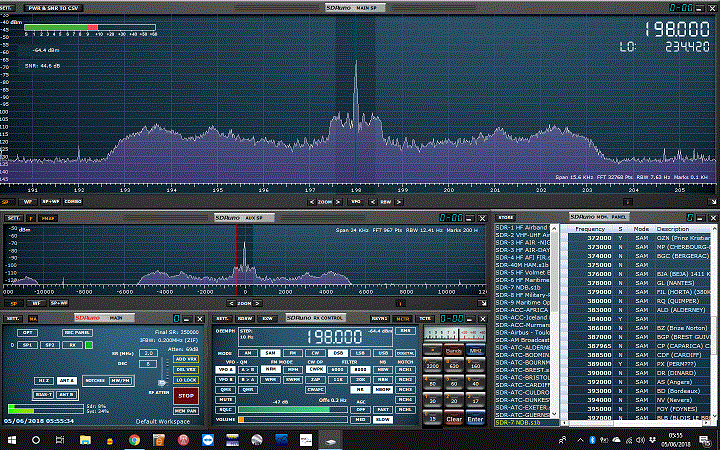
Task: Open SETT. in the Aux SP window
Action: [13, 218]
